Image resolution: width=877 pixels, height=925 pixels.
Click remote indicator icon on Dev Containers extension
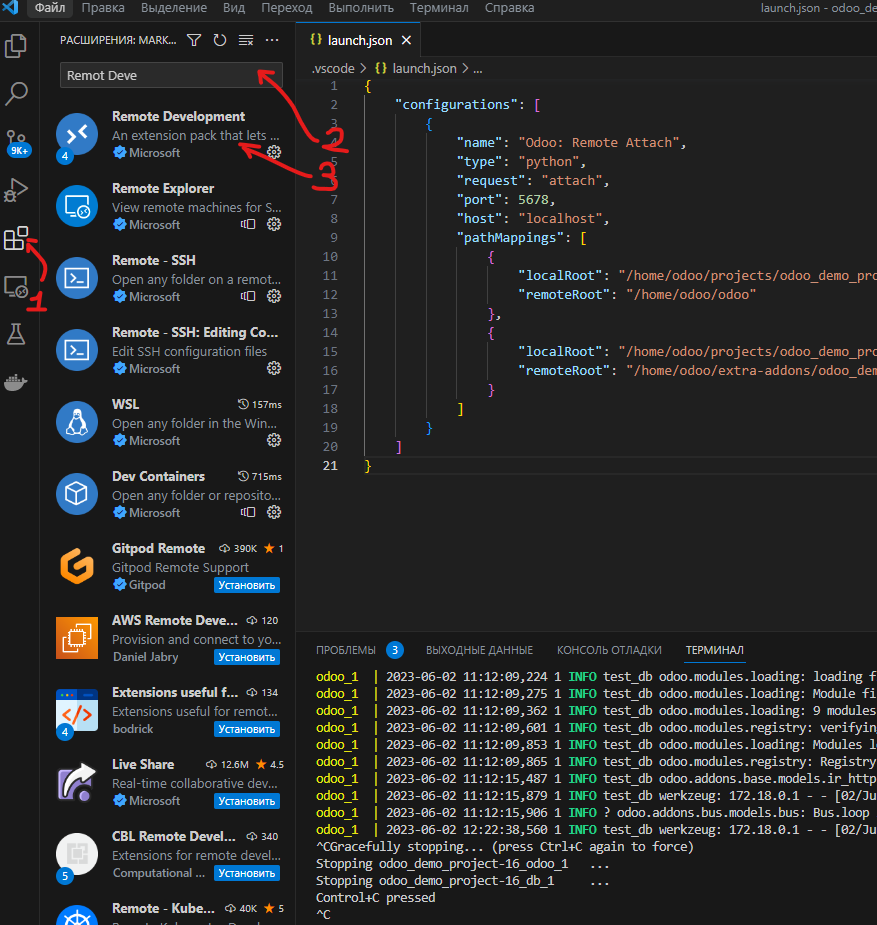click(248, 512)
